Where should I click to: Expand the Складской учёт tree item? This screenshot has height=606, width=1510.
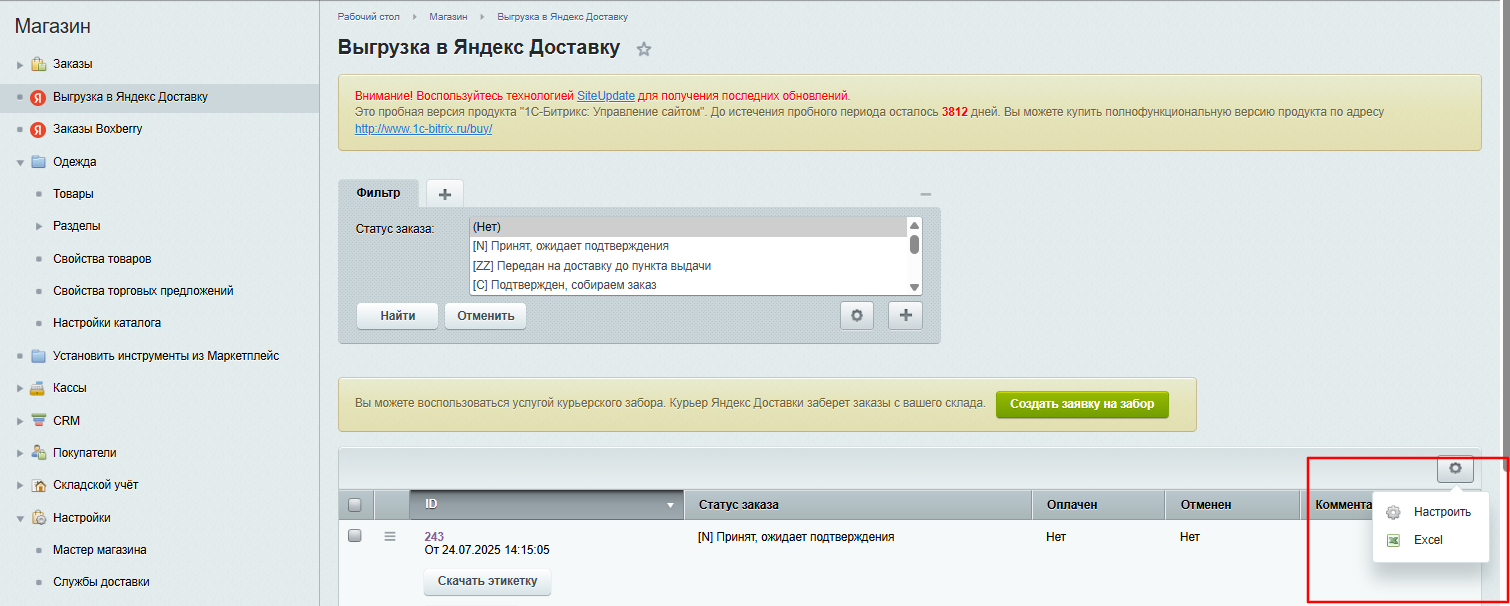point(20,486)
